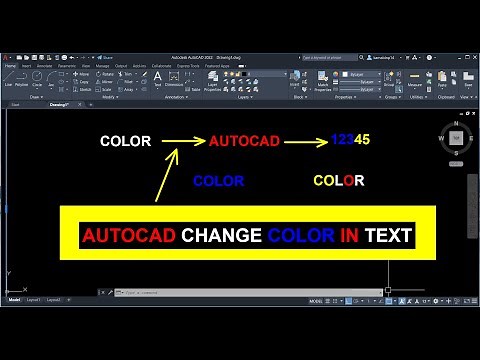The image size is (480, 360).
Task: Click the Group tool
Action: point(389,79)
